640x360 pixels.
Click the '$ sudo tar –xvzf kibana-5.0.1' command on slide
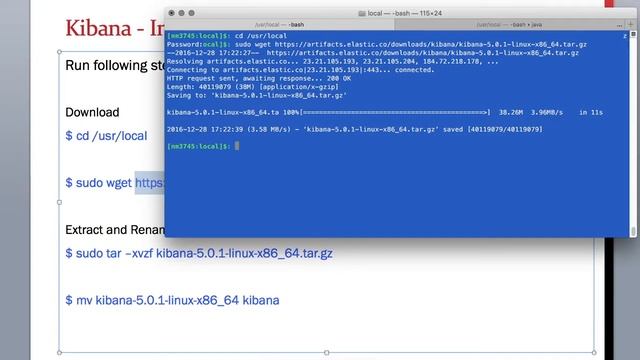pyautogui.click(x=199, y=253)
